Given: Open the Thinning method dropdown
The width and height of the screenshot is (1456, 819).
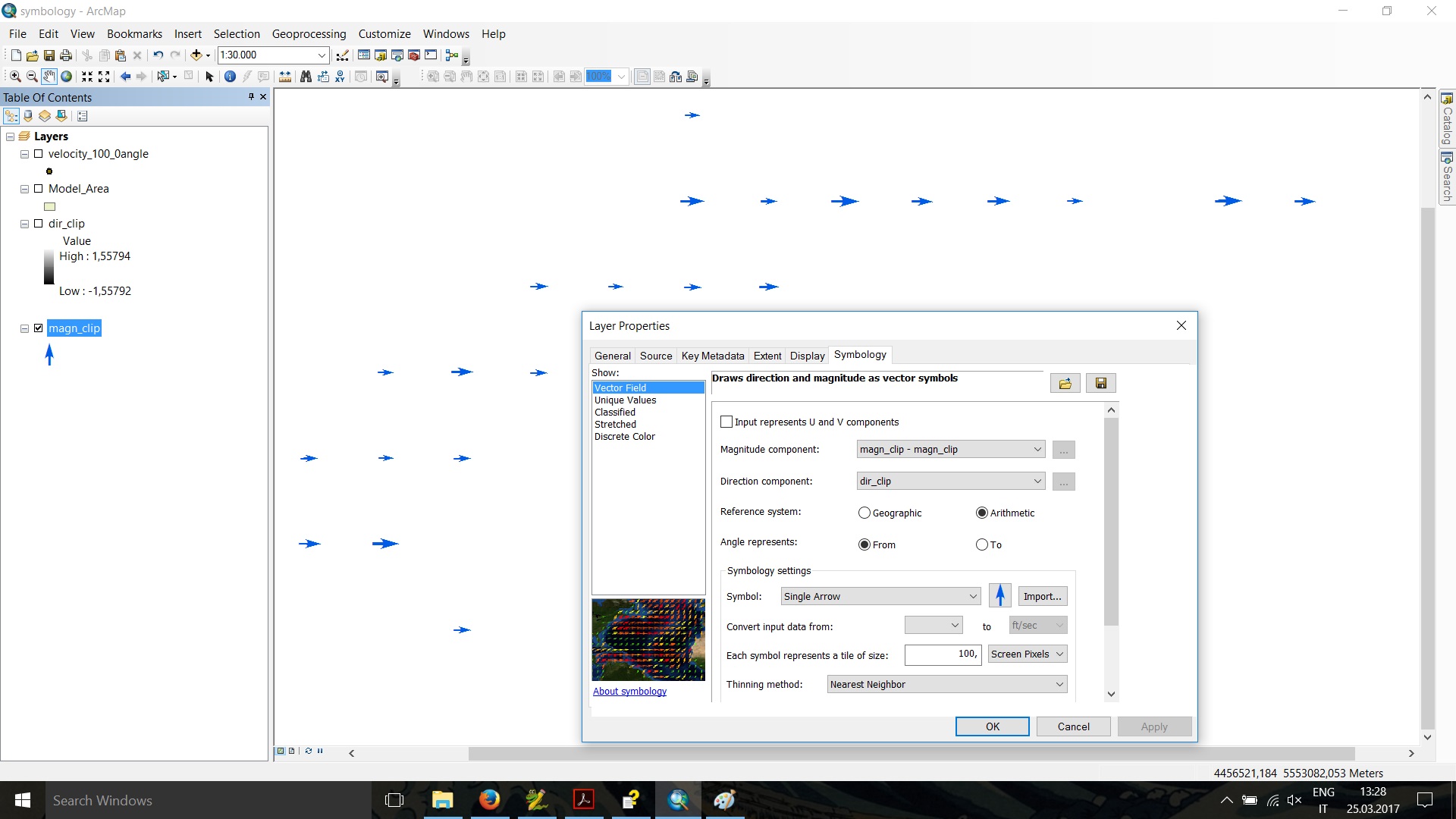Looking at the screenshot, I should pos(1059,685).
